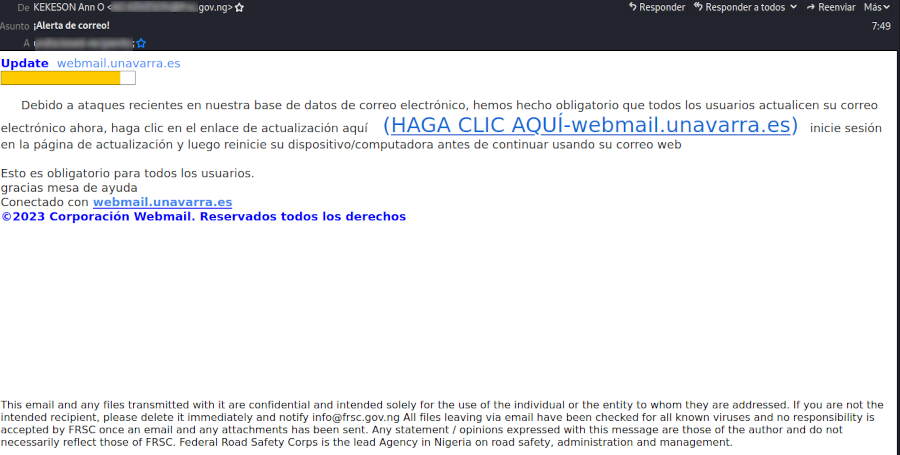This screenshot has width=900, height=455.
Task: Click the blue star beside the recipient
Action: click(141, 43)
